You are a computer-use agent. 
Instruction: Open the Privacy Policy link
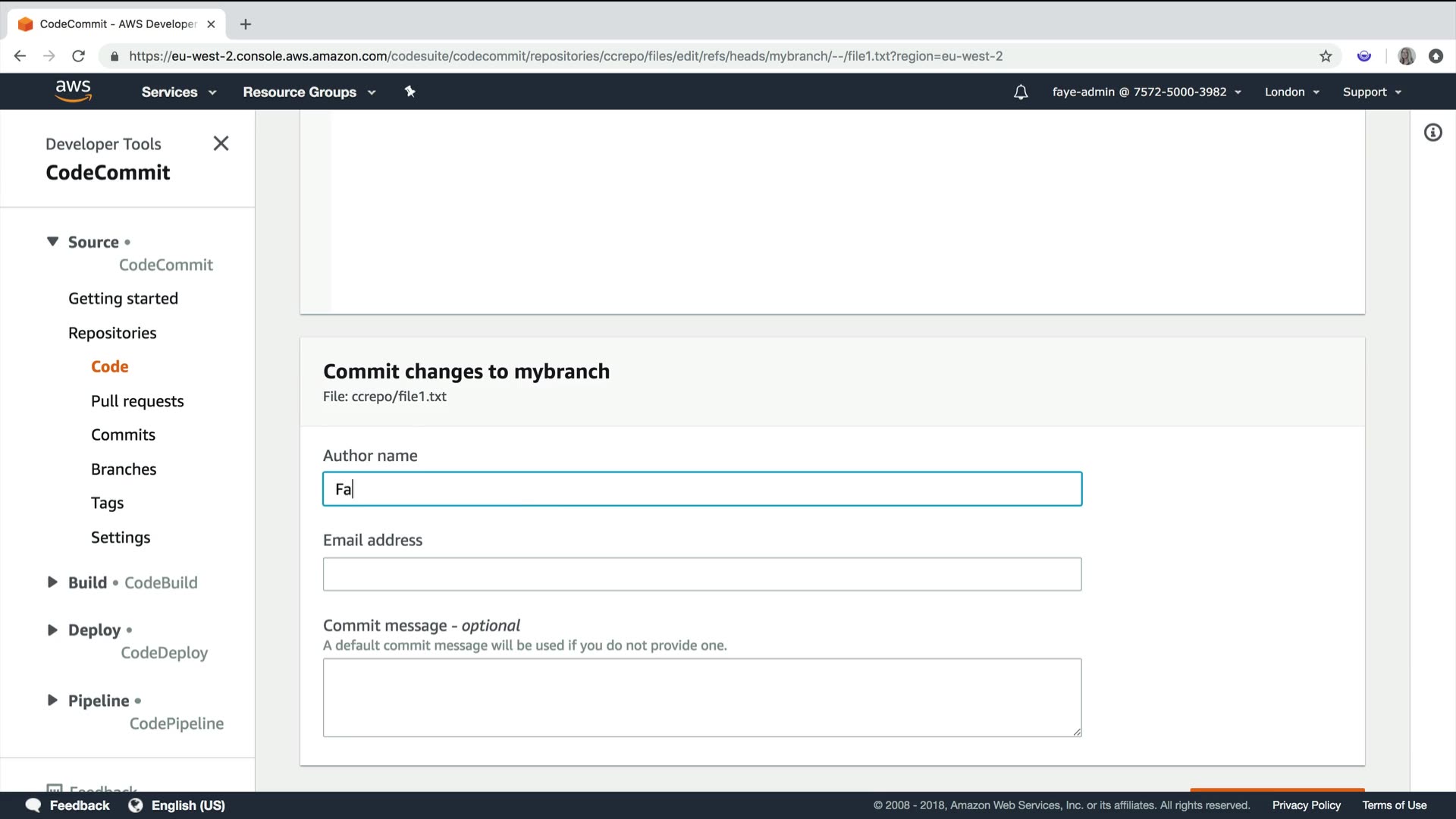coord(1306,805)
